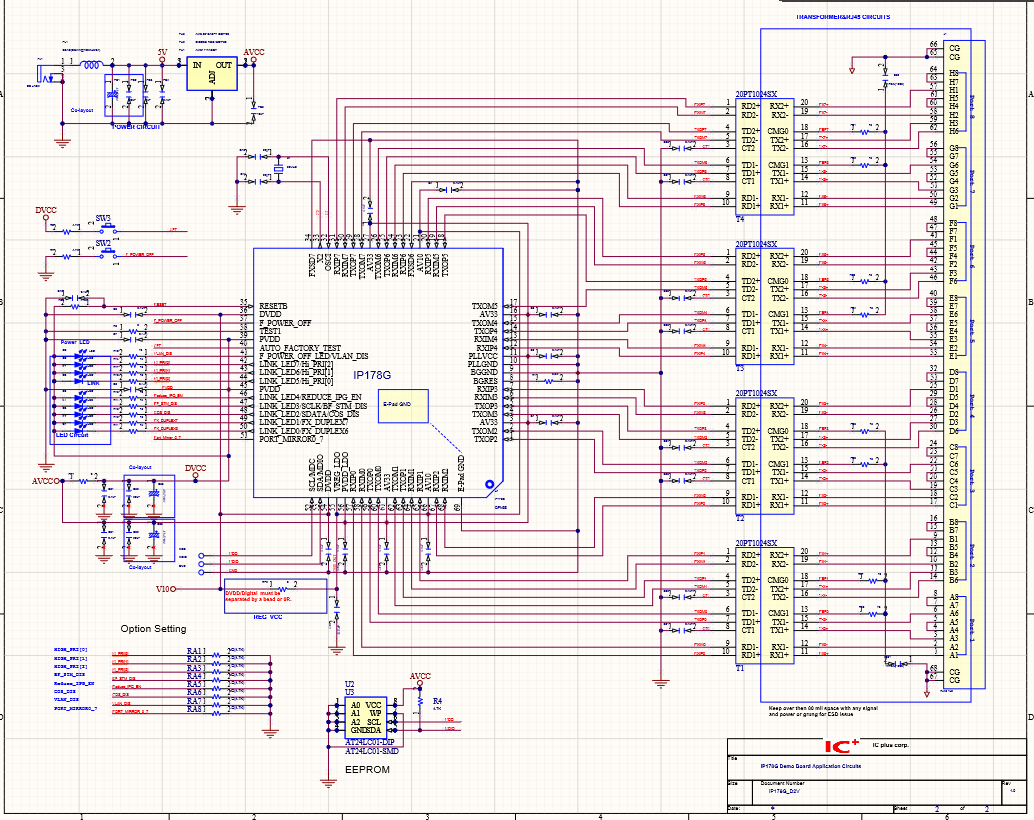Click the LINK_LED1/FX_DUPLEX7 pin name
The height and width of the screenshot is (820, 1034).
304,422
